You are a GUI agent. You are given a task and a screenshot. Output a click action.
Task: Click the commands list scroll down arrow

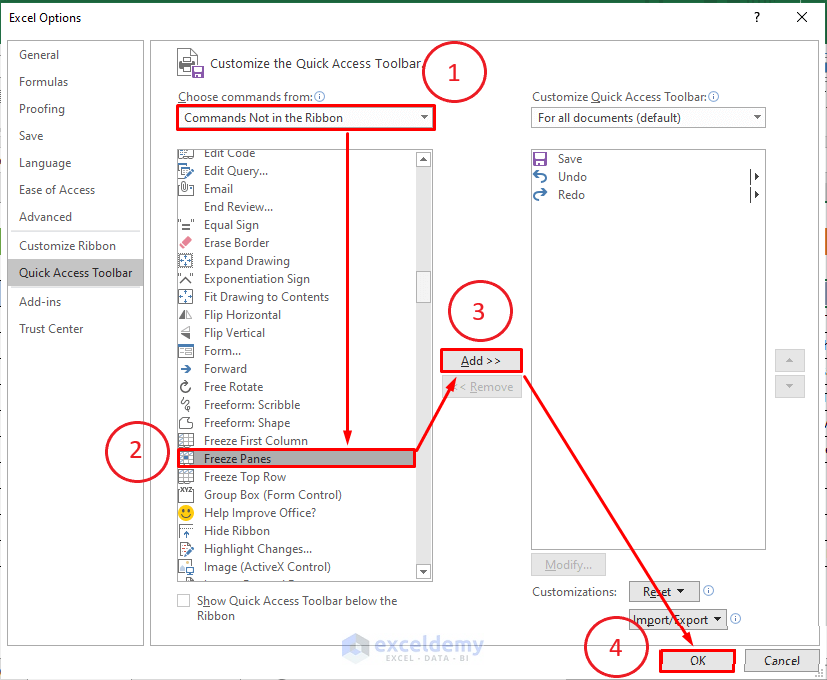pyautogui.click(x=424, y=571)
